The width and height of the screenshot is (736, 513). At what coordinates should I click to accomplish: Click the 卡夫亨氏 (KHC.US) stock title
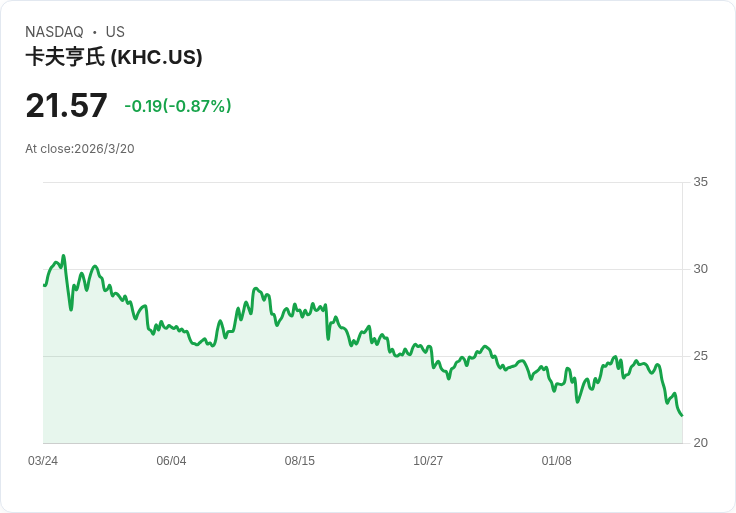(x=114, y=57)
